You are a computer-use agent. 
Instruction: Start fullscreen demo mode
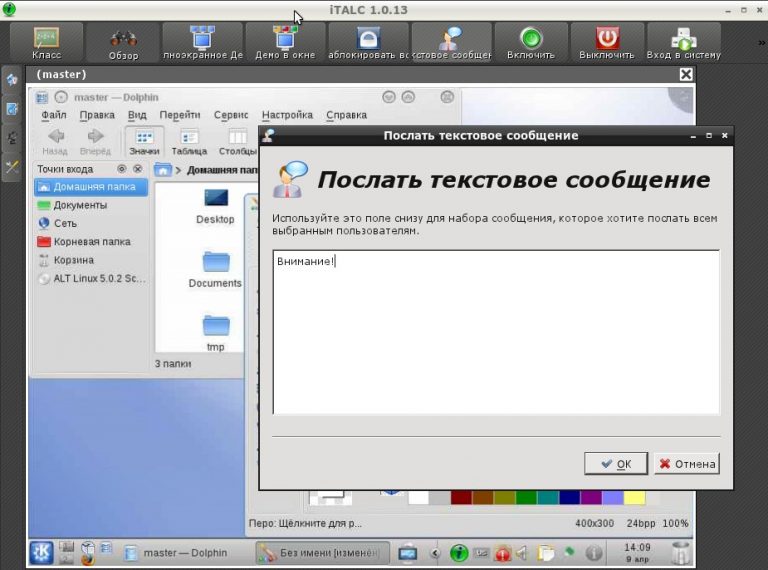(202, 43)
